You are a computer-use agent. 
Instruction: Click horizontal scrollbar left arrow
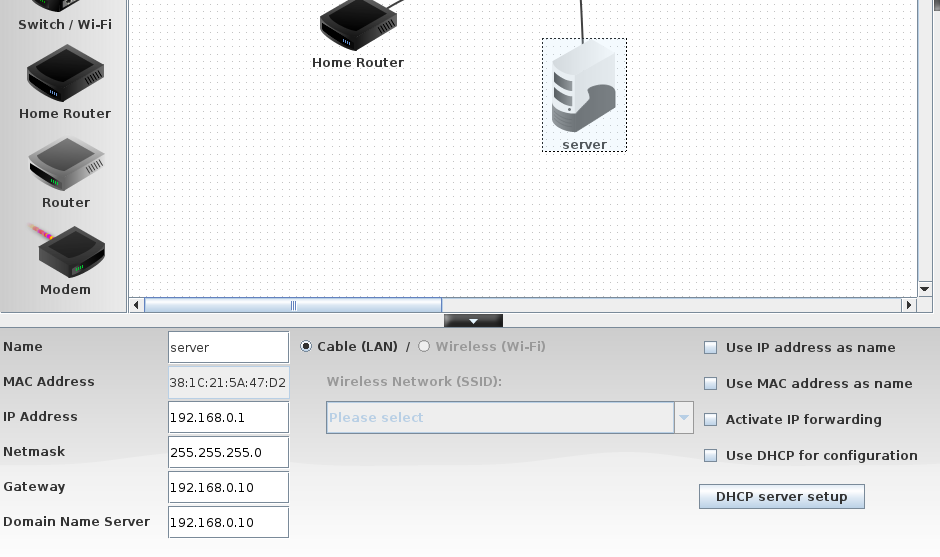point(136,305)
